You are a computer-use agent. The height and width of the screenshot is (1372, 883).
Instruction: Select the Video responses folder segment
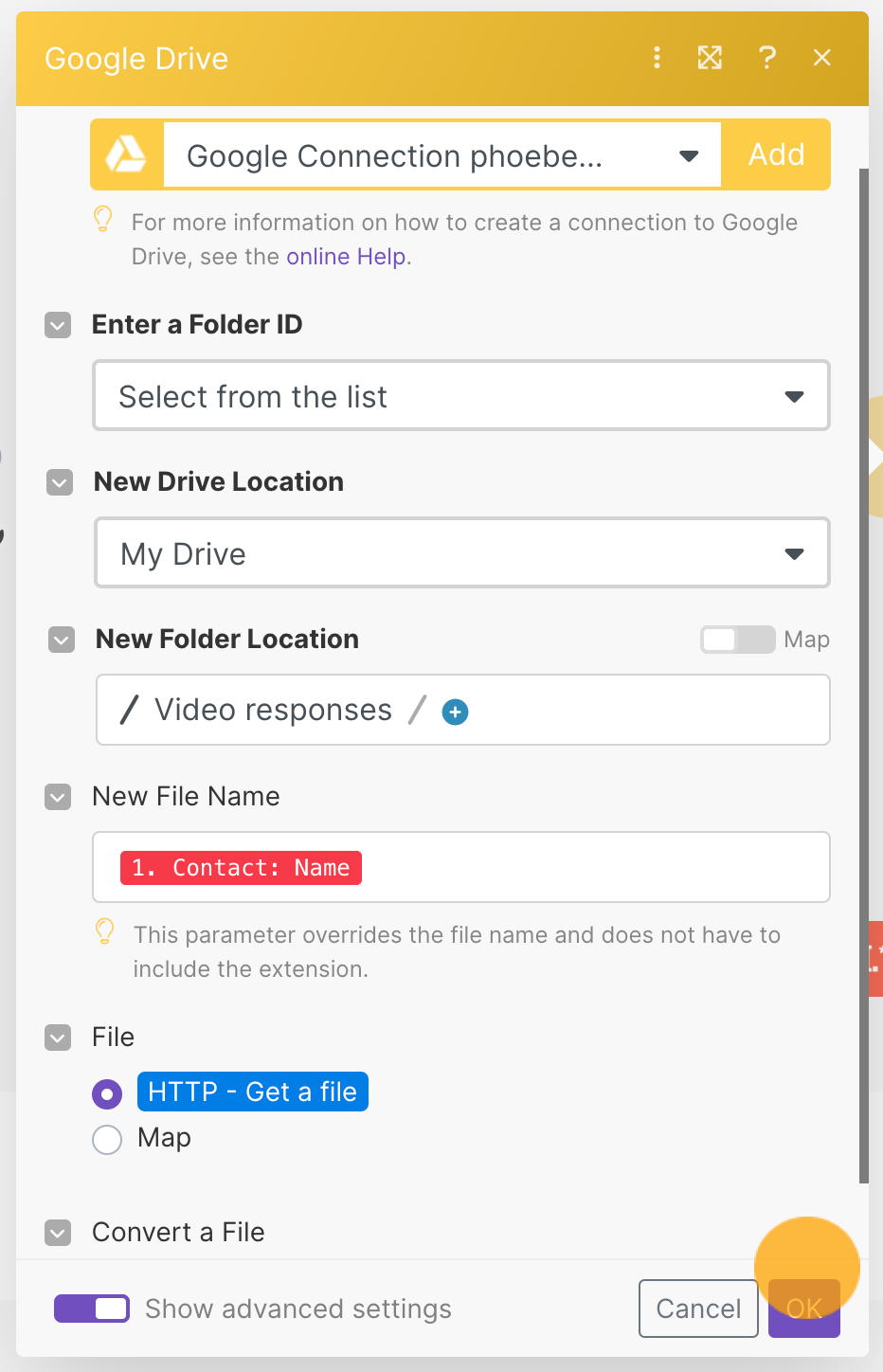tap(273, 710)
